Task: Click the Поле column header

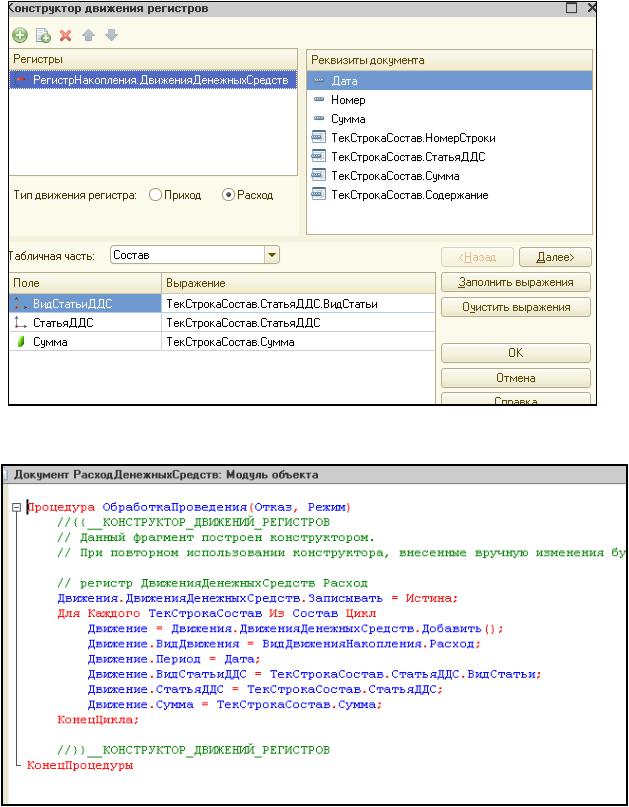Action: coord(85,283)
